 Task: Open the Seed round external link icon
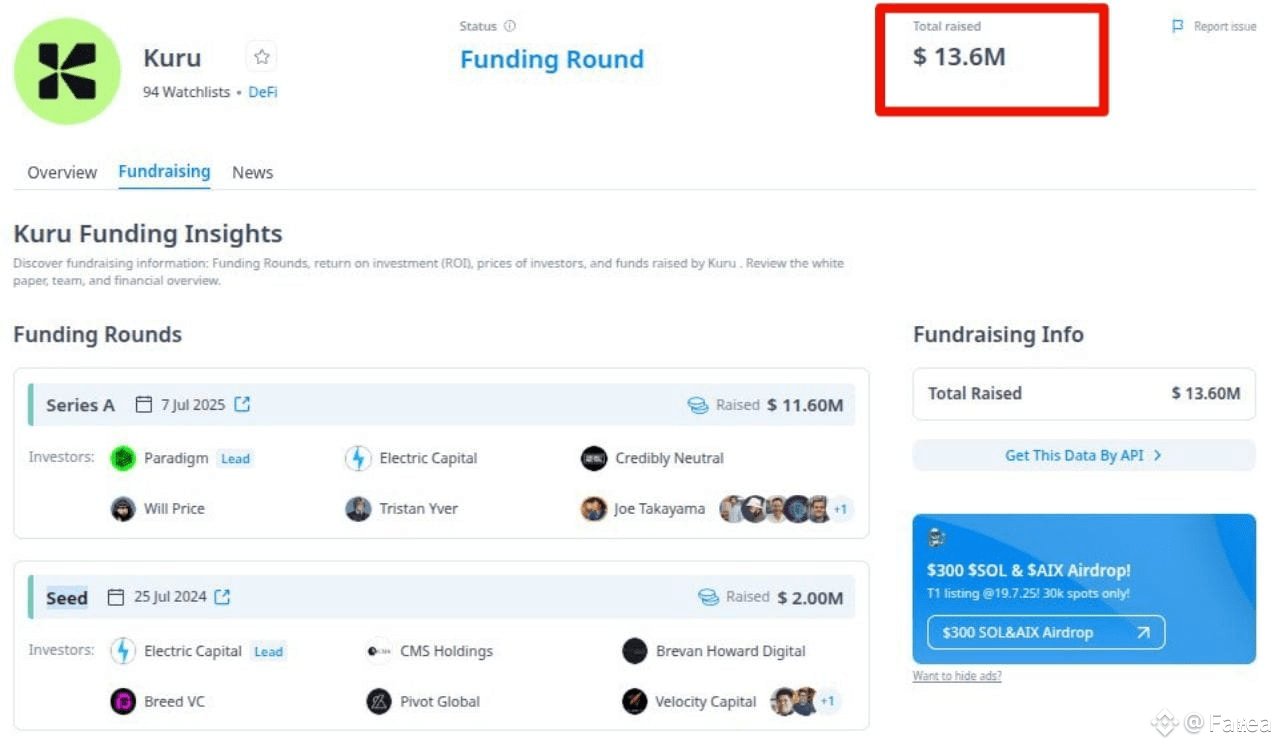tap(222, 596)
